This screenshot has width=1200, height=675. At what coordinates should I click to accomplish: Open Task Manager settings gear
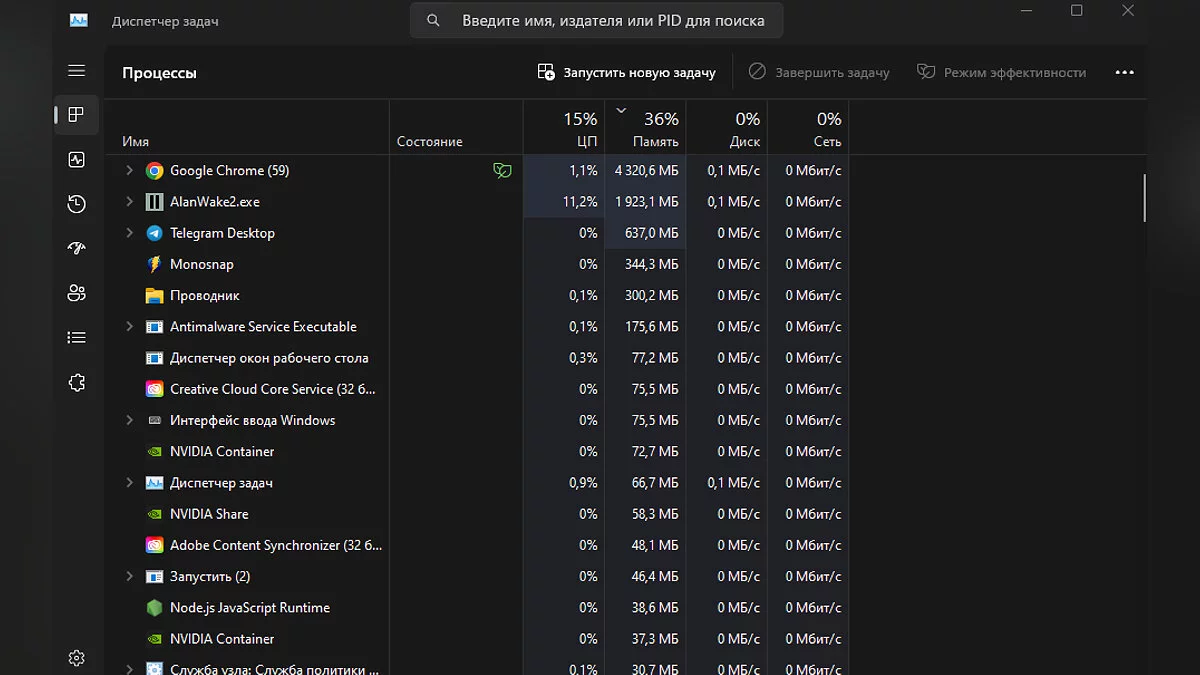[76, 657]
